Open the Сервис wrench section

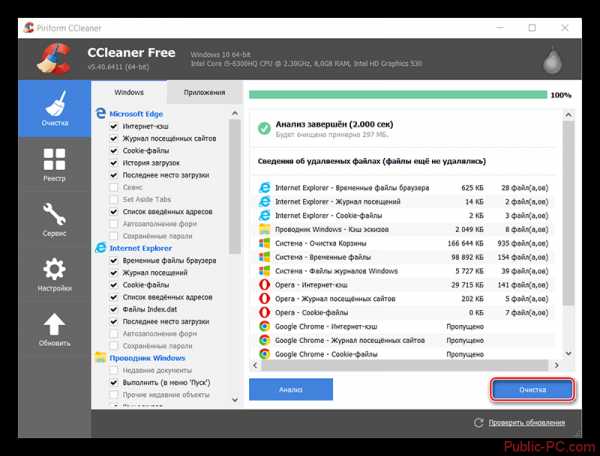[54, 220]
